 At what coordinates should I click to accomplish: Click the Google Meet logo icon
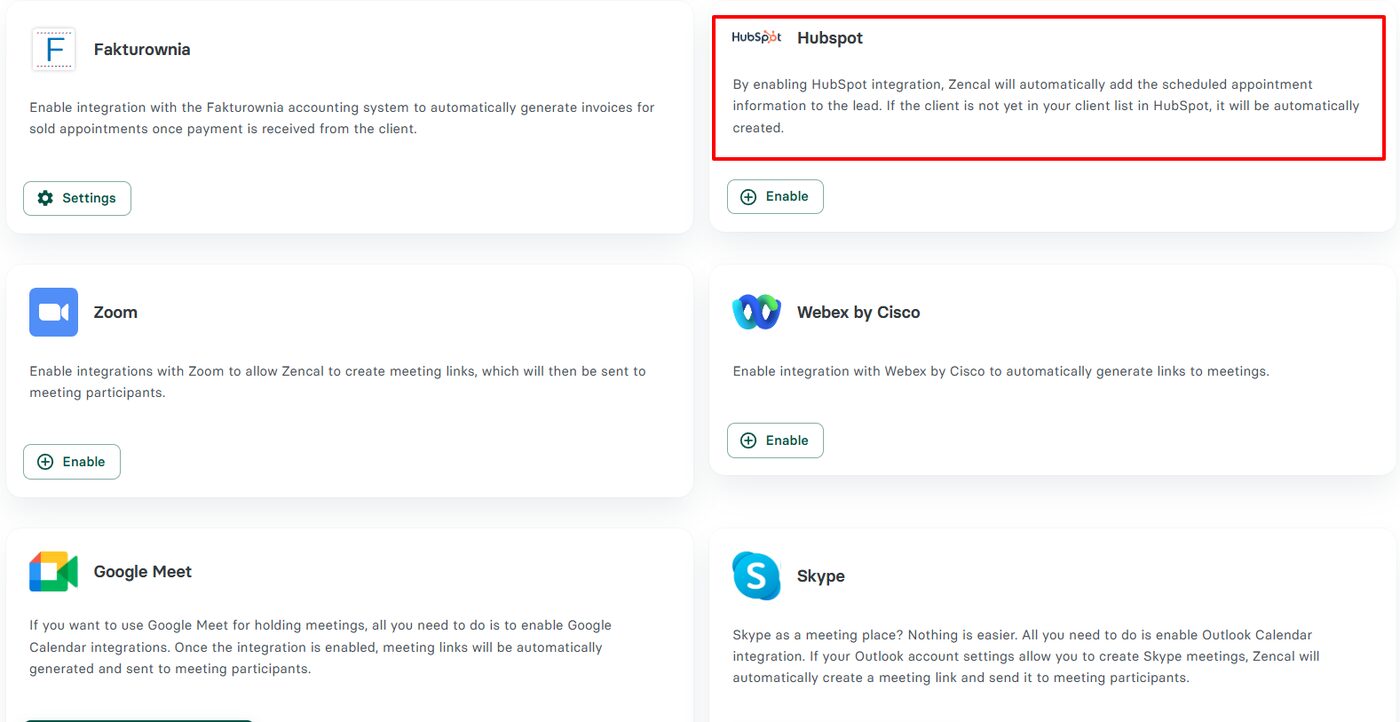click(x=53, y=571)
